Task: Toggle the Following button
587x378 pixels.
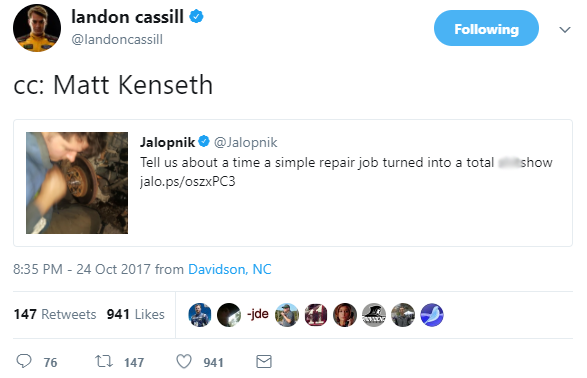Action: [x=486, y=28]
